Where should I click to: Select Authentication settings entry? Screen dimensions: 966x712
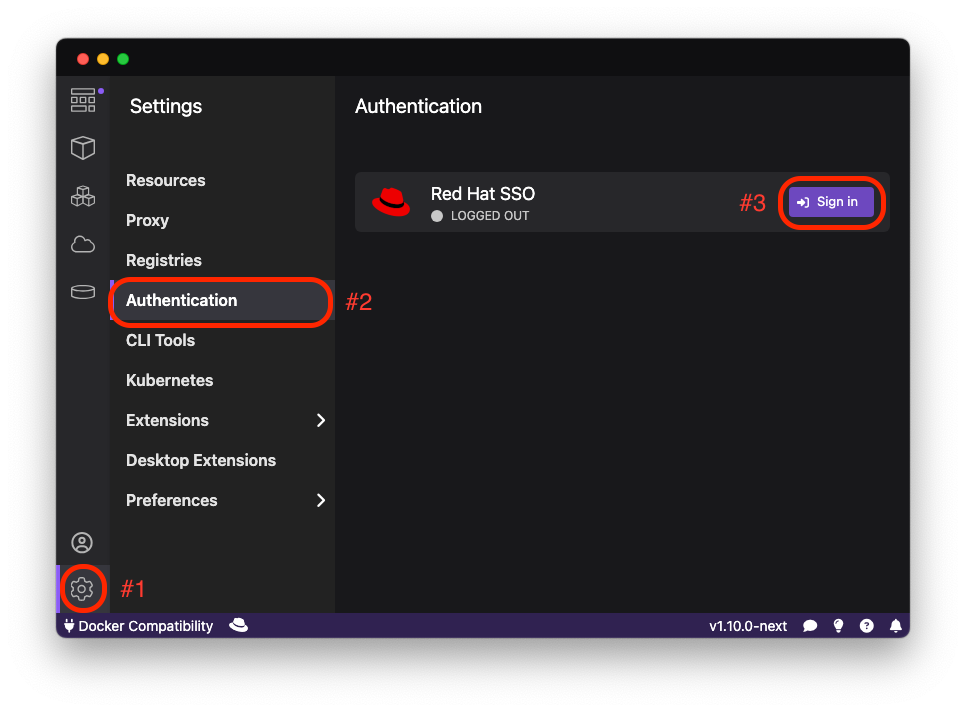(x=222, y=301)
